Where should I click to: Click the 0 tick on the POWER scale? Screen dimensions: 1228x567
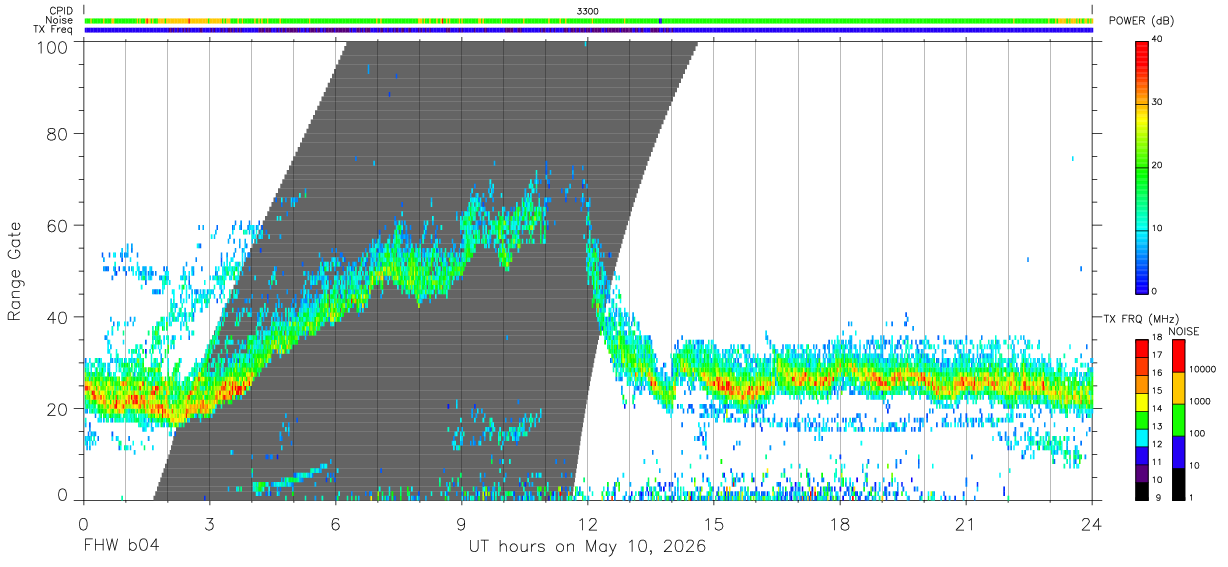pos(1156,291)
